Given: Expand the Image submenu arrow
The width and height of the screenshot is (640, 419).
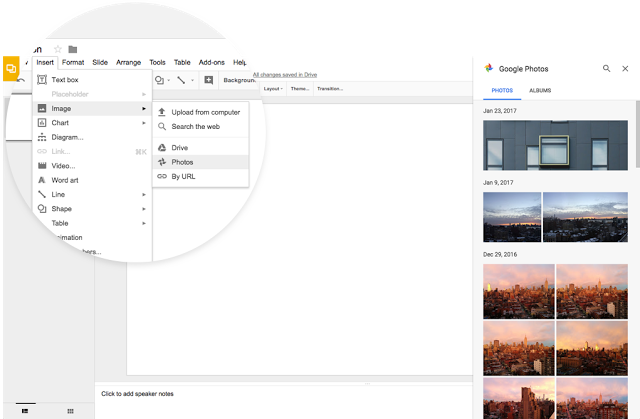Looking at the screenshot, I should coord(144,109).
